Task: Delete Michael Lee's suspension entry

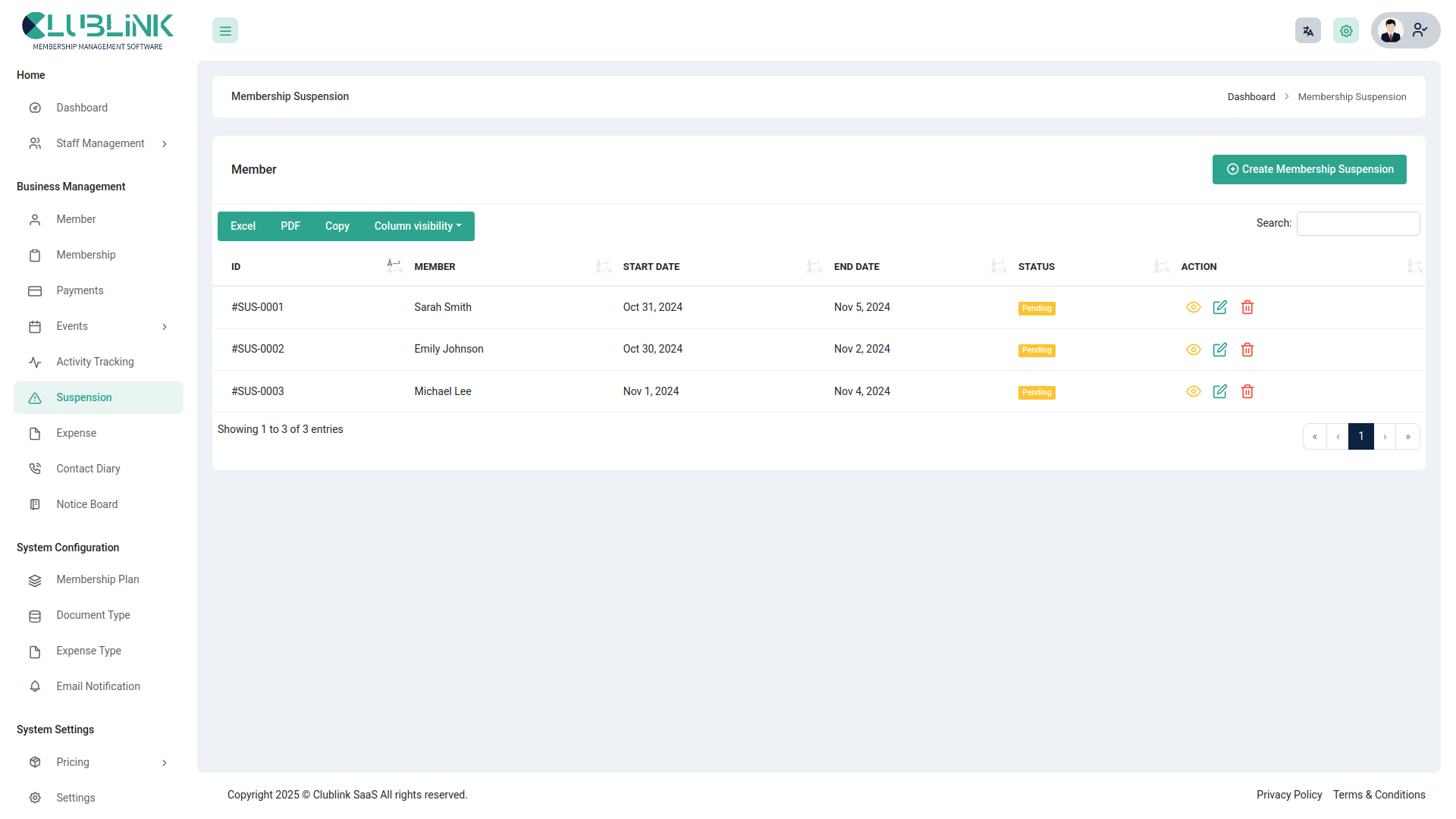Action: click(x=1247, y=391)
